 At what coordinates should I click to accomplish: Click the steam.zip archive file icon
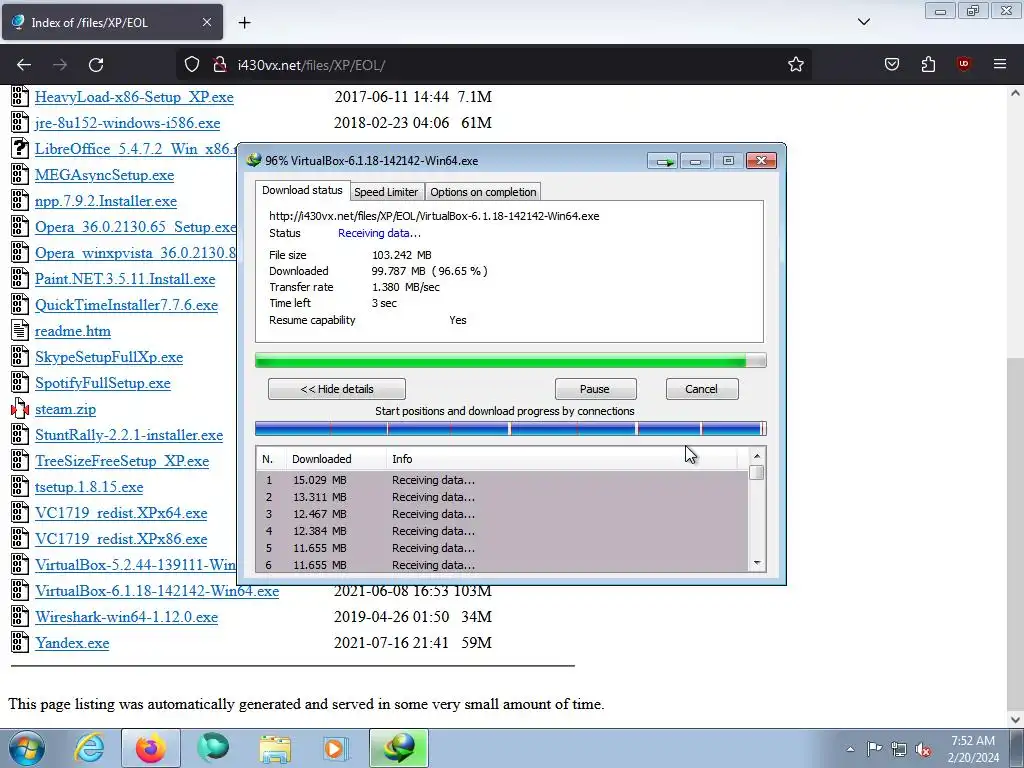click(20, 409)
